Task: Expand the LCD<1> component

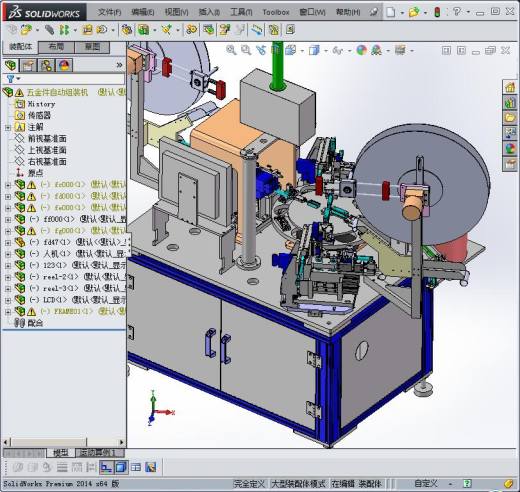Action: (8, 300)
